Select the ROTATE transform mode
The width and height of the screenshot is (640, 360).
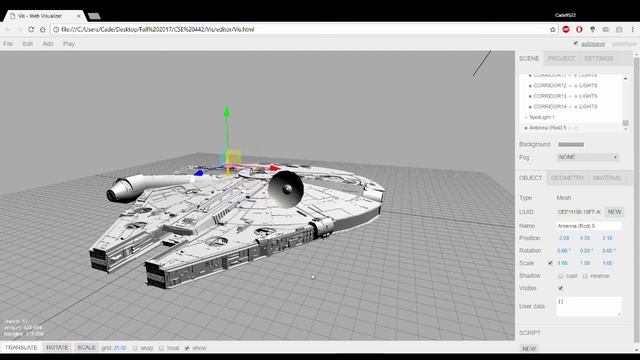coord(57,348)
